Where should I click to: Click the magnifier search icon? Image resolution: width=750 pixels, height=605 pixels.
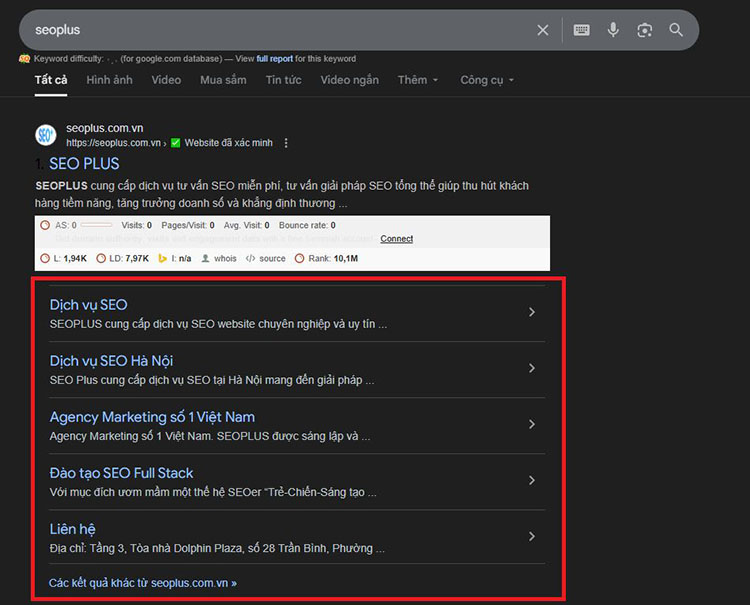(676, 30)
